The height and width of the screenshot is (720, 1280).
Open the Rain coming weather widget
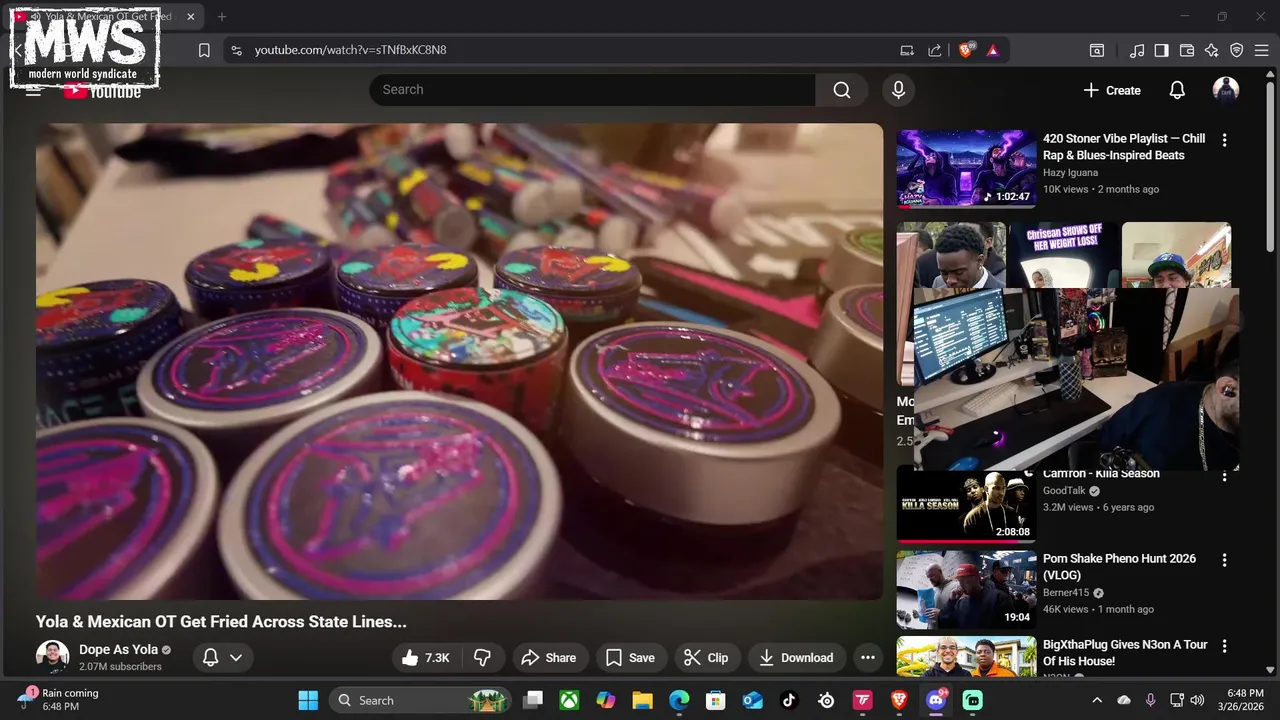(58, 700)
